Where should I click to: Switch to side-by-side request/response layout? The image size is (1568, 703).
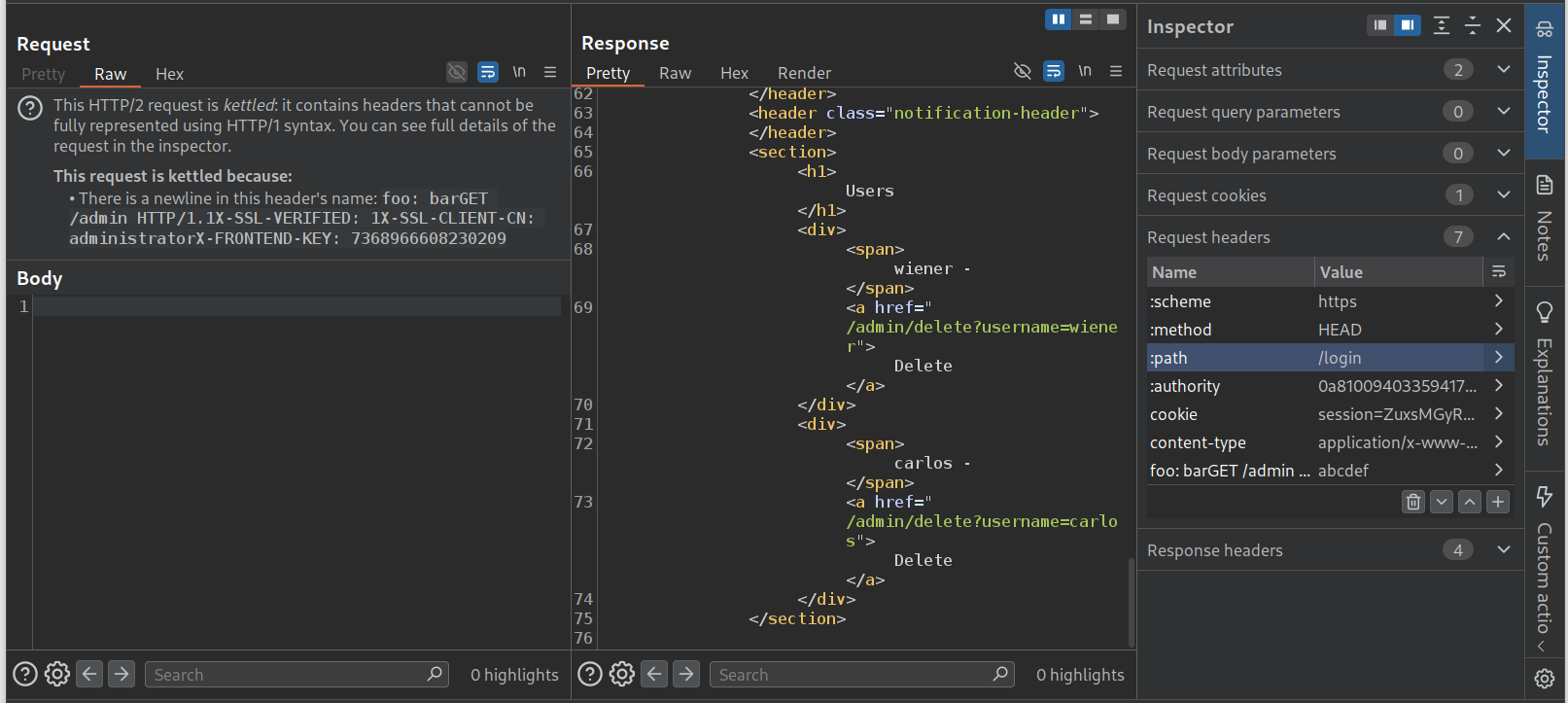pyautogui.click(x=1058, y=19)
